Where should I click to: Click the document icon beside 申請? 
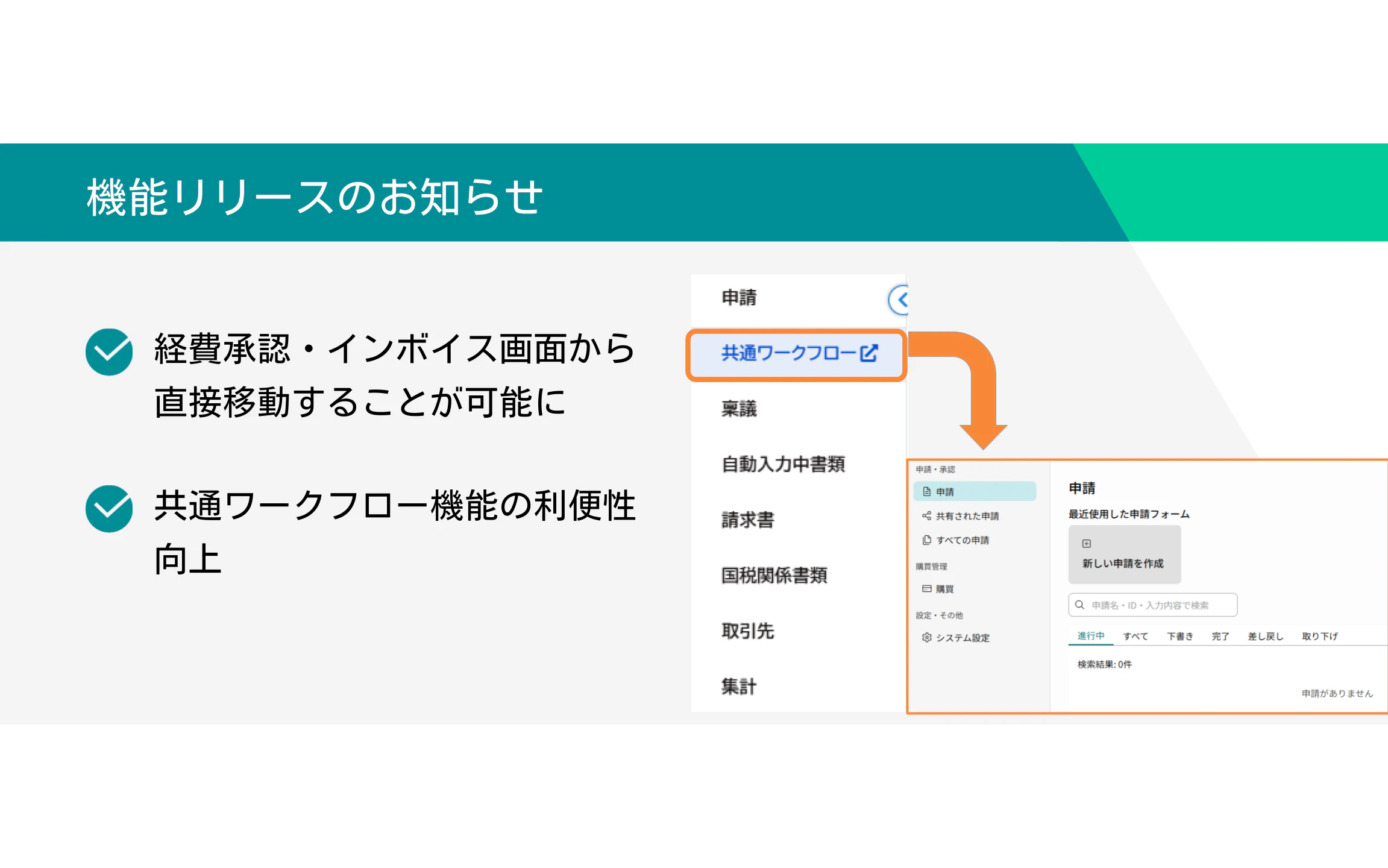tap(927, 492)
